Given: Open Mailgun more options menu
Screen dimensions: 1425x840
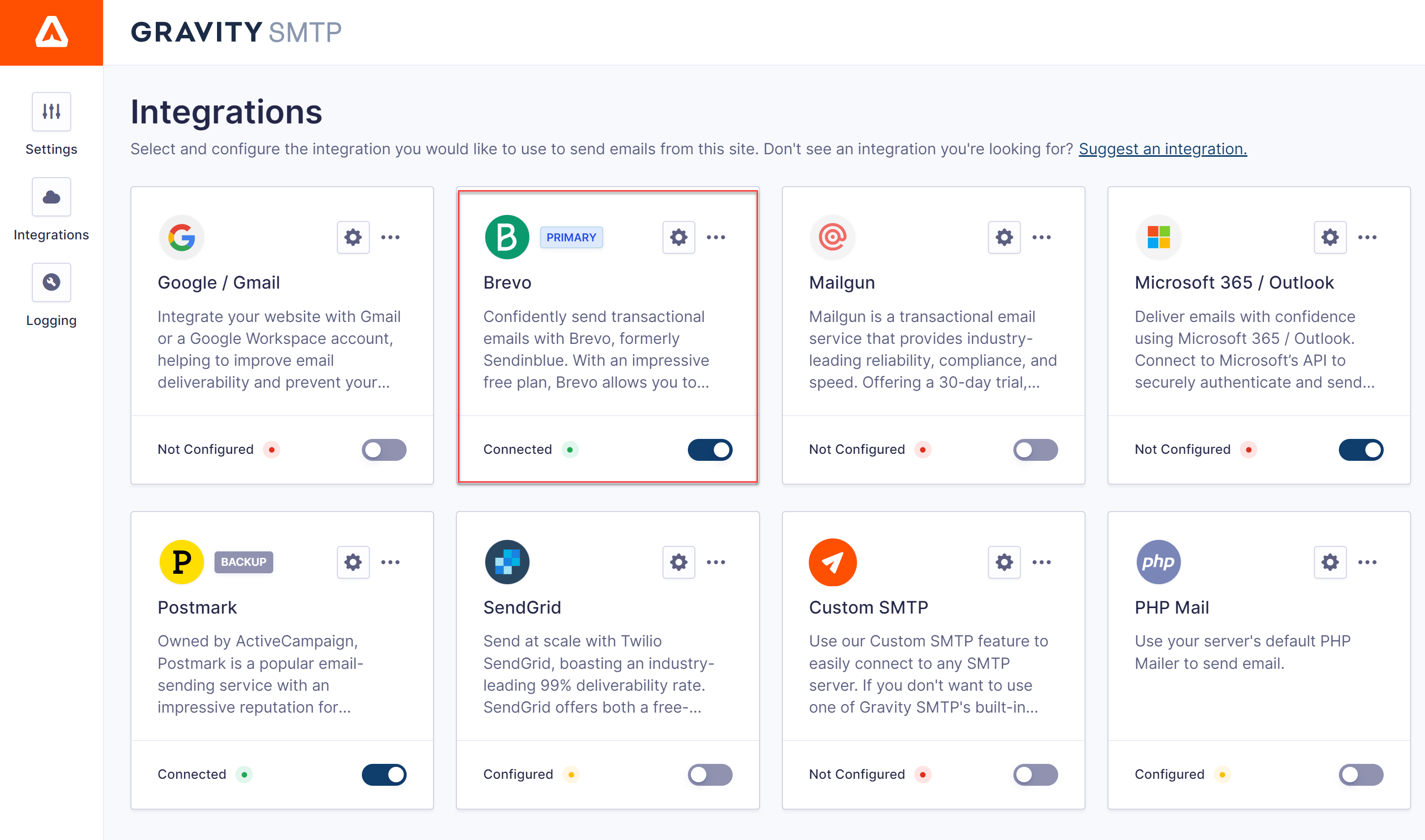Looking at the screenshot, I should [x=1042, y=237].
